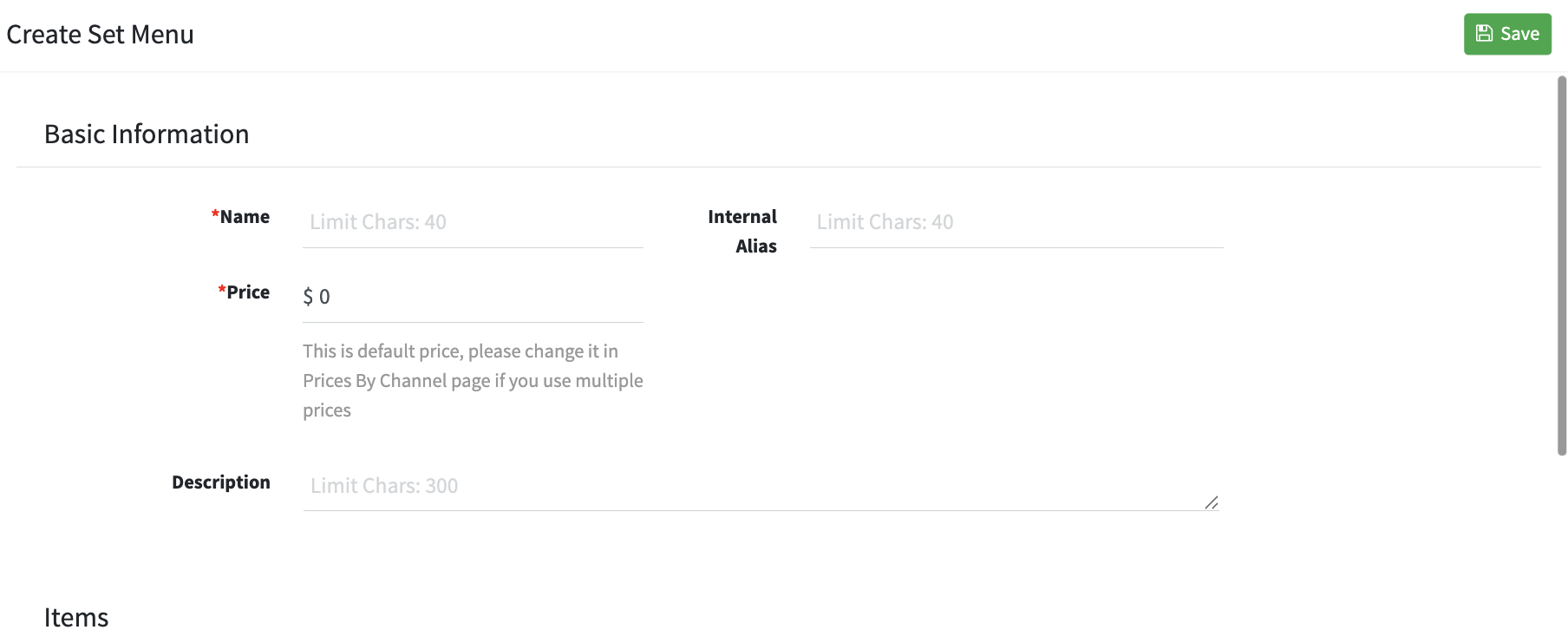This screenshot has height=630, width=1568.
Task: Click the floppy disk icon in Save
Action: click(1484, 33)
